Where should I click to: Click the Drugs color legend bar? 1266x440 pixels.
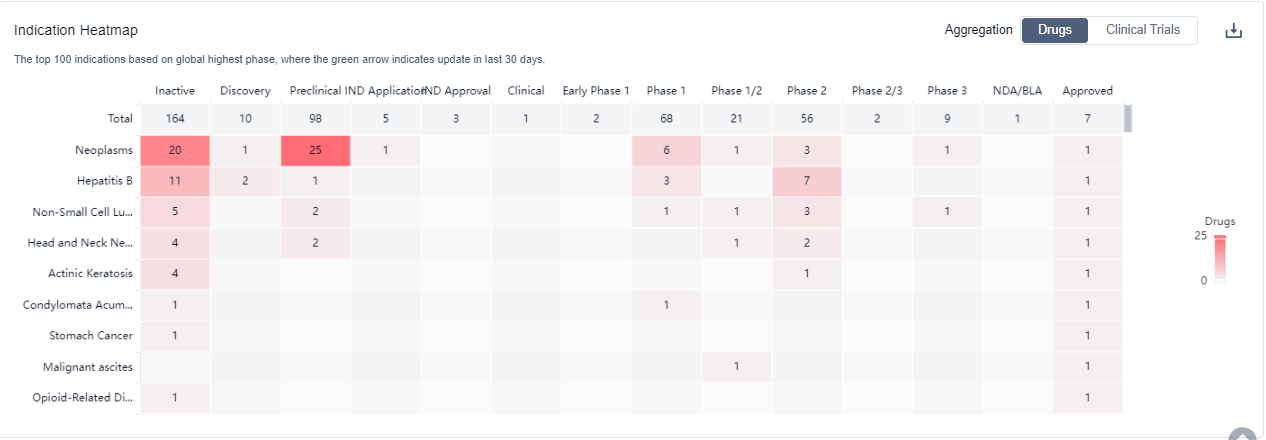pyautogui.click(x=1219, y=260)
